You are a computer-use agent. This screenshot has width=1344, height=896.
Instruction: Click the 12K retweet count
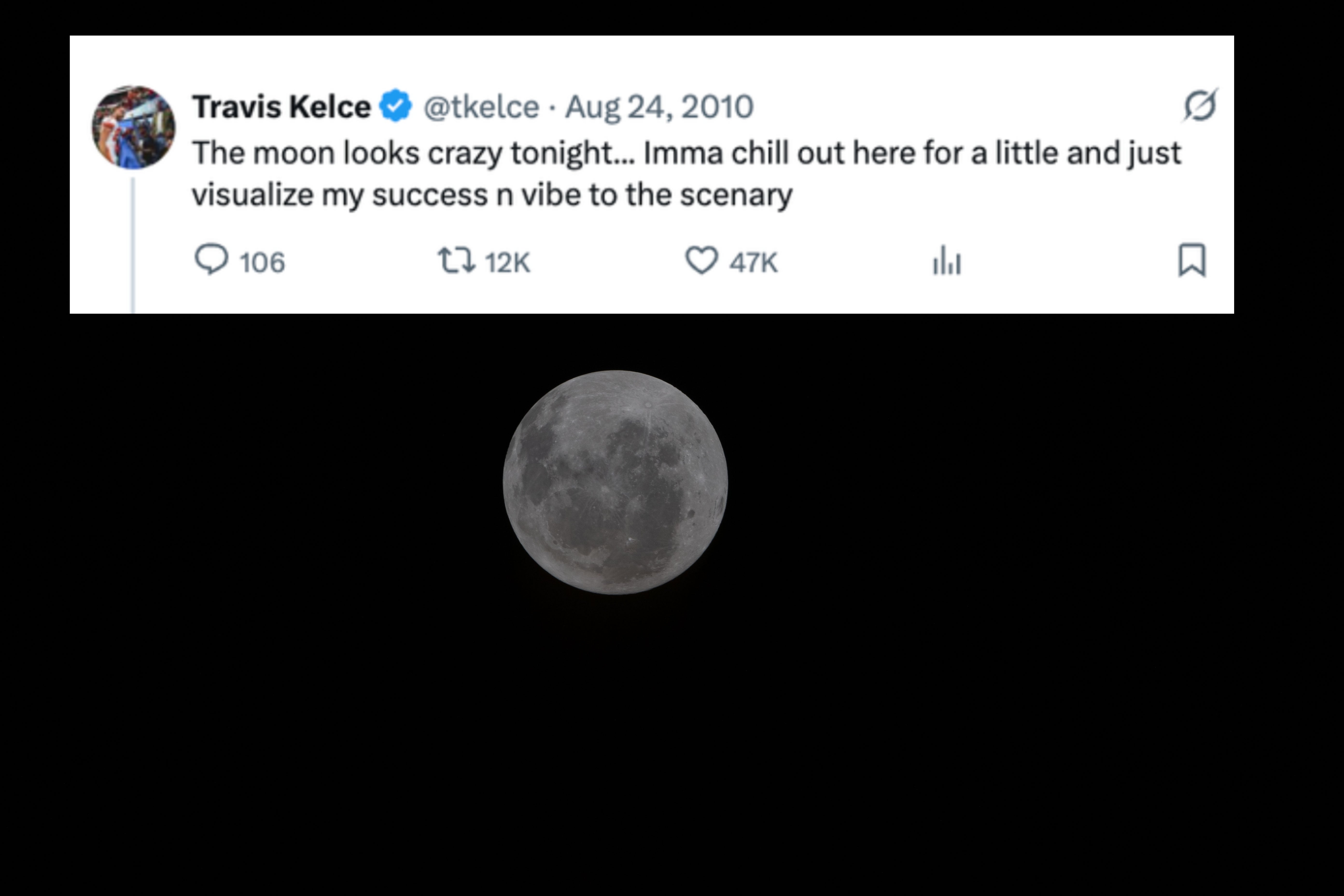507,263
